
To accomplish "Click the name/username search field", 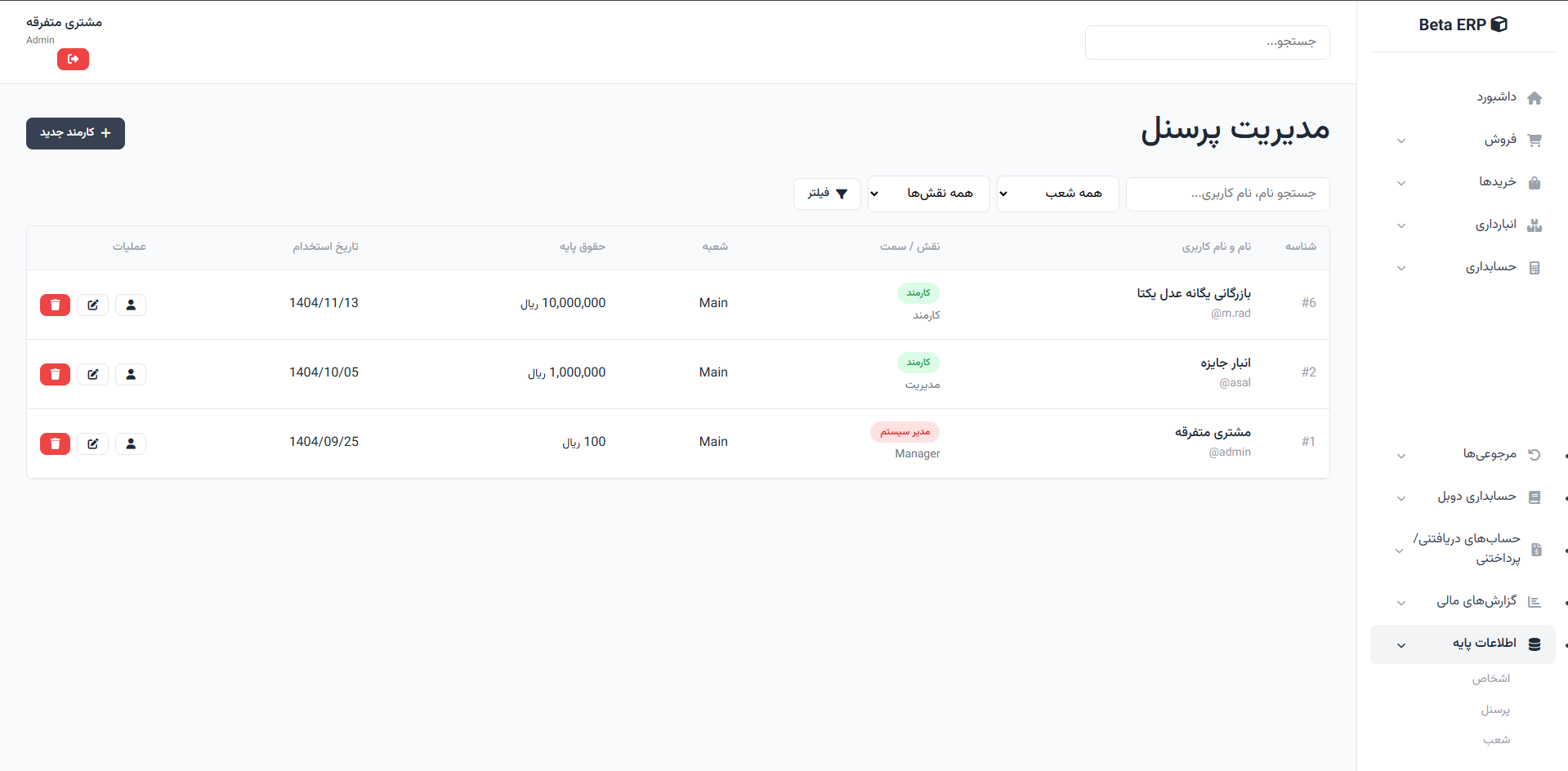I will point(1228,194).
